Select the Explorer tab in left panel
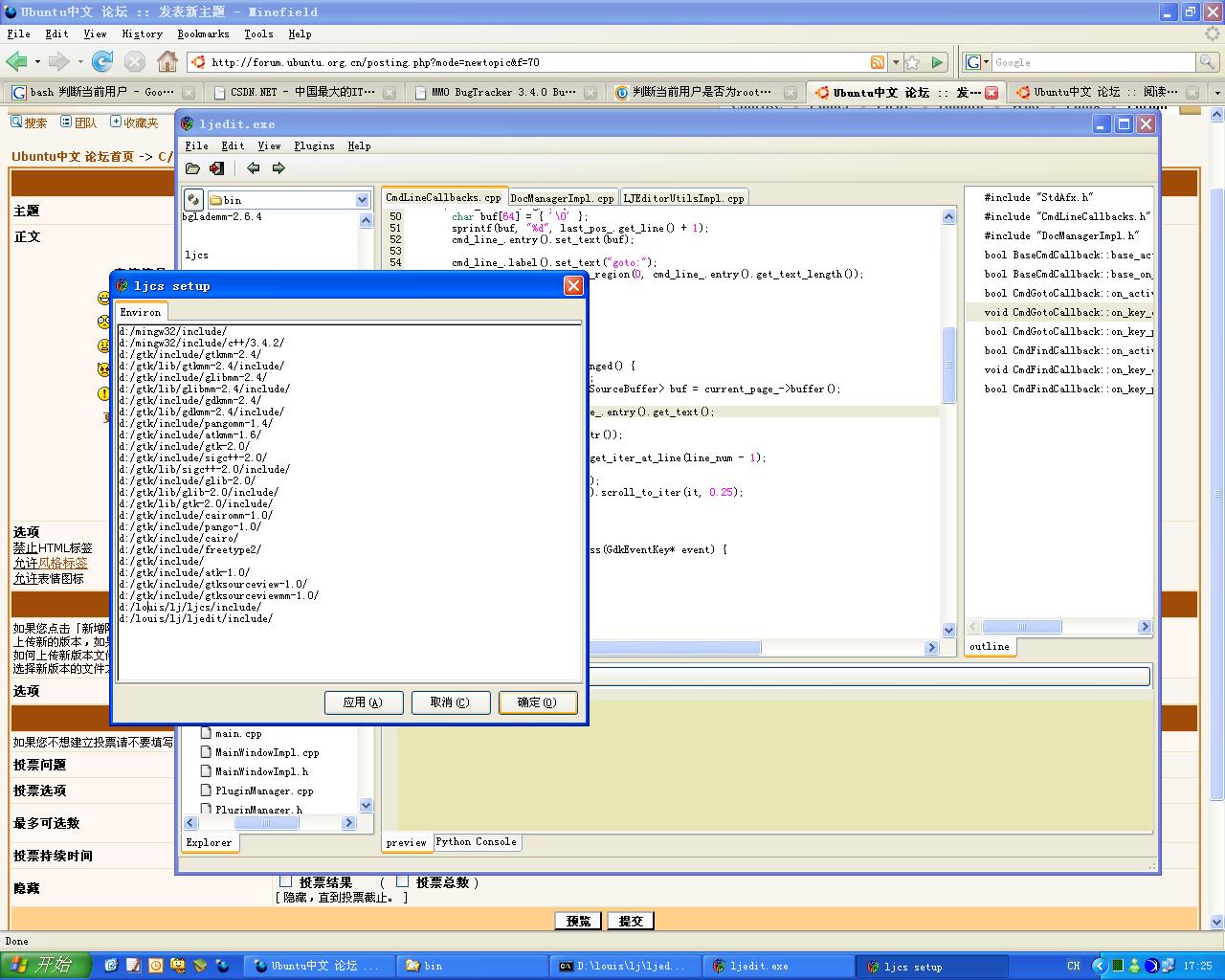This screenshot has width=1225, height=980. [209, 842]
